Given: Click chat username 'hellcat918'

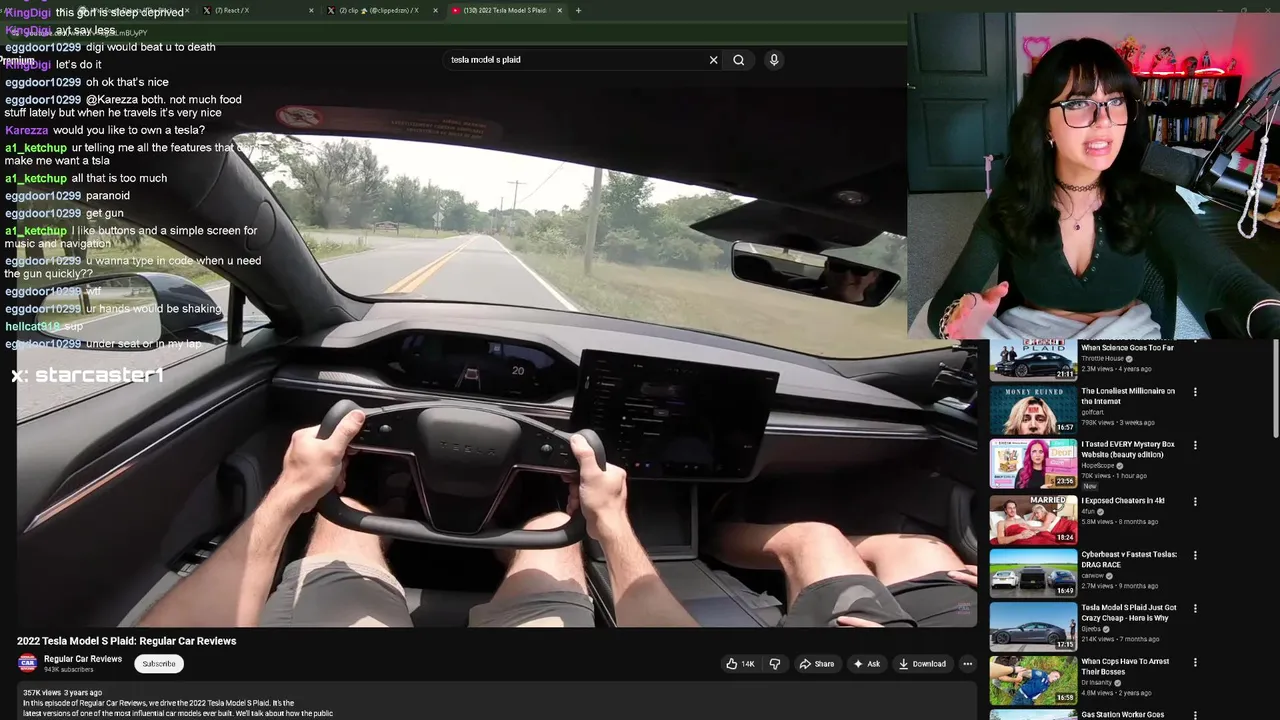Looking at the screenshot, I should pos(32,327).
